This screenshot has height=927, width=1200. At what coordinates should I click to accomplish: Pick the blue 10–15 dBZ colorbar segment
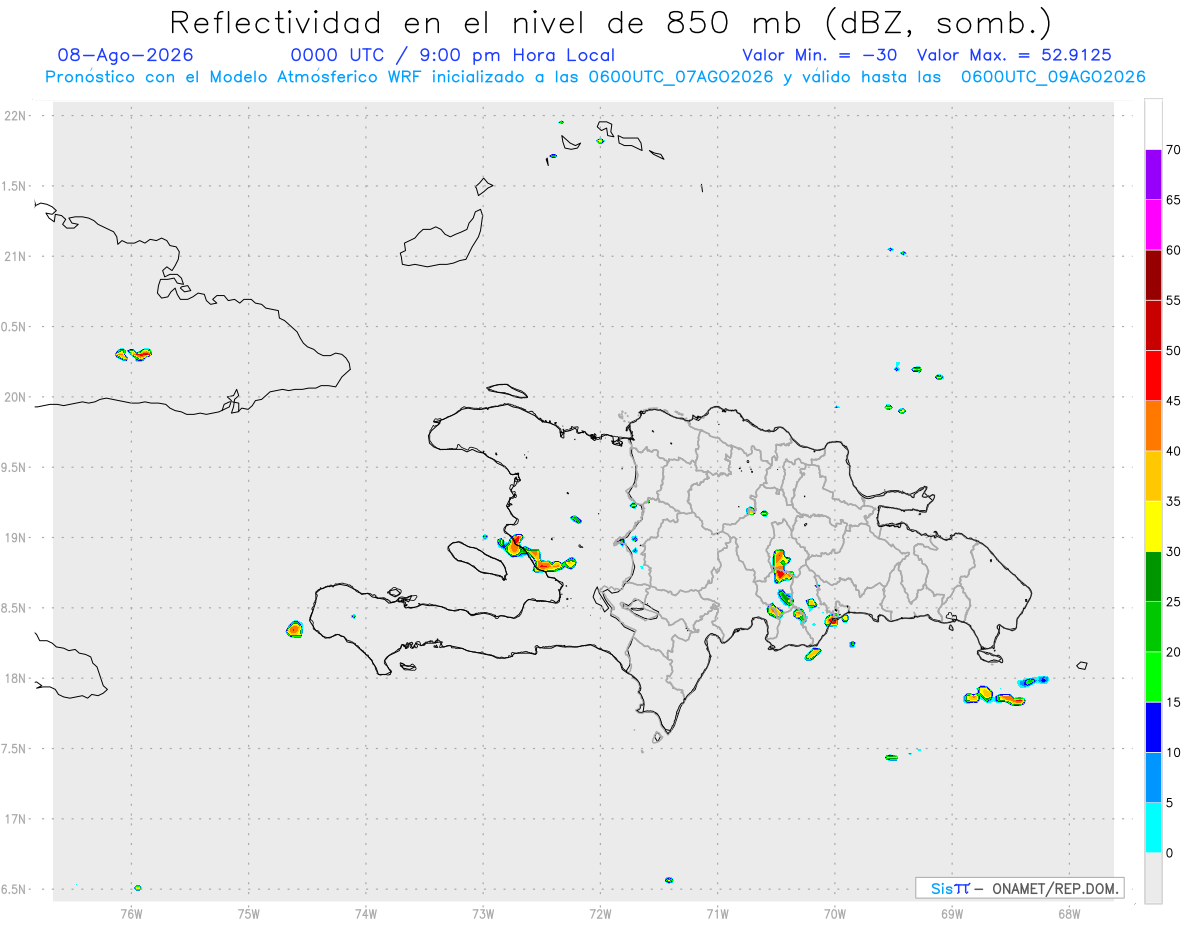1153,727
